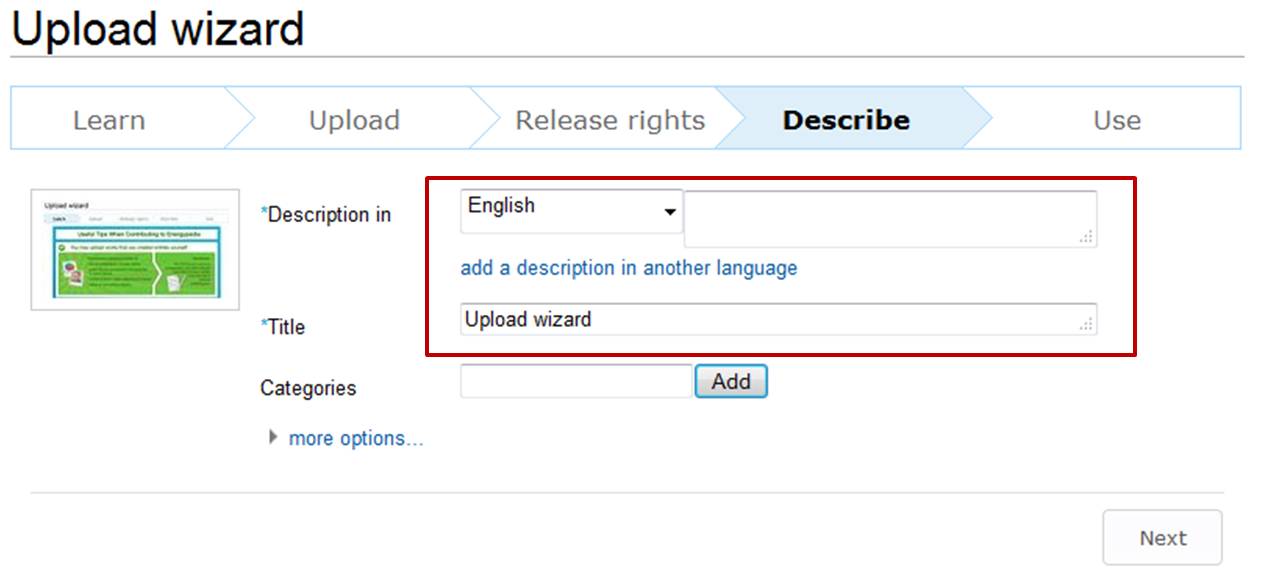Click the 'Description in' field label
1266x581 pixels.
point(329,215)
